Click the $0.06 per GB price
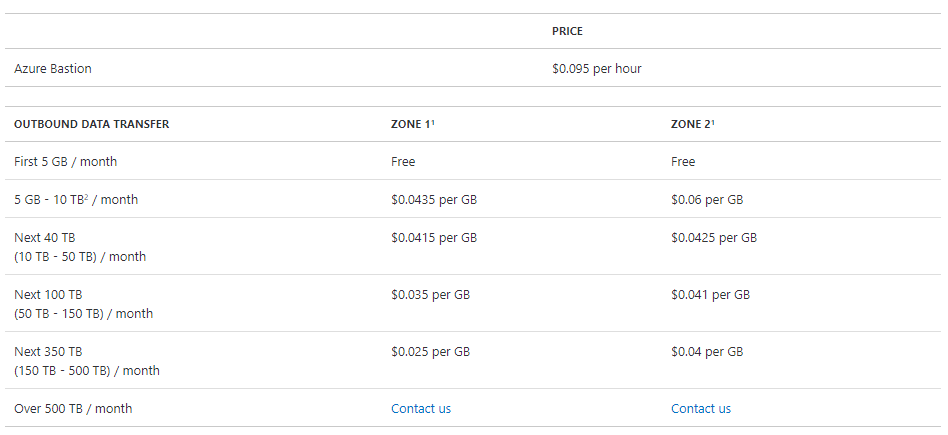948x435 pixels. (707, 199)
